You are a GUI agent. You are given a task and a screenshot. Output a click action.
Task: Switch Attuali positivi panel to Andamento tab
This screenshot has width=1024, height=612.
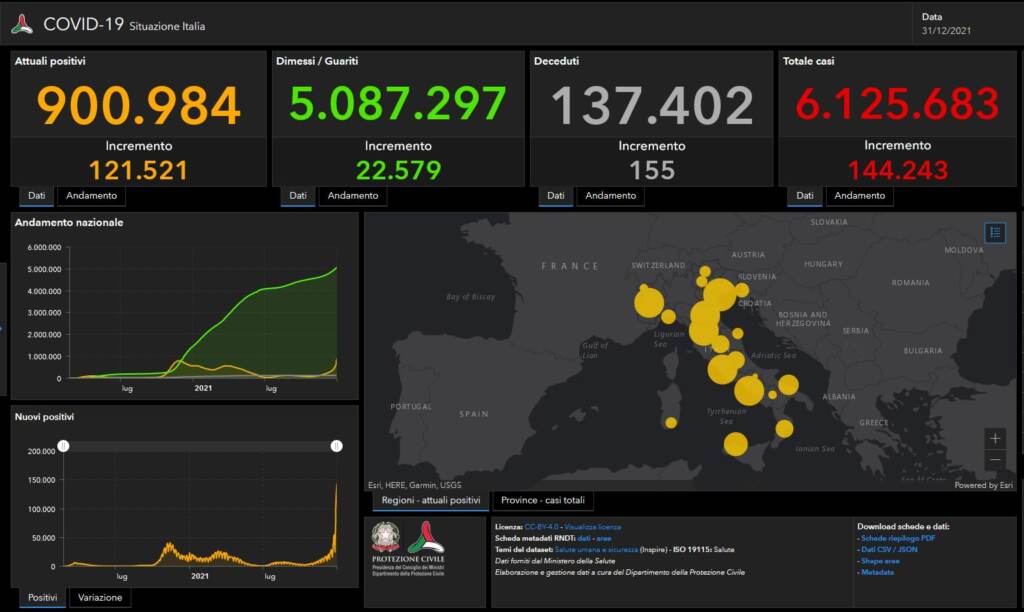tap(91, 196)
